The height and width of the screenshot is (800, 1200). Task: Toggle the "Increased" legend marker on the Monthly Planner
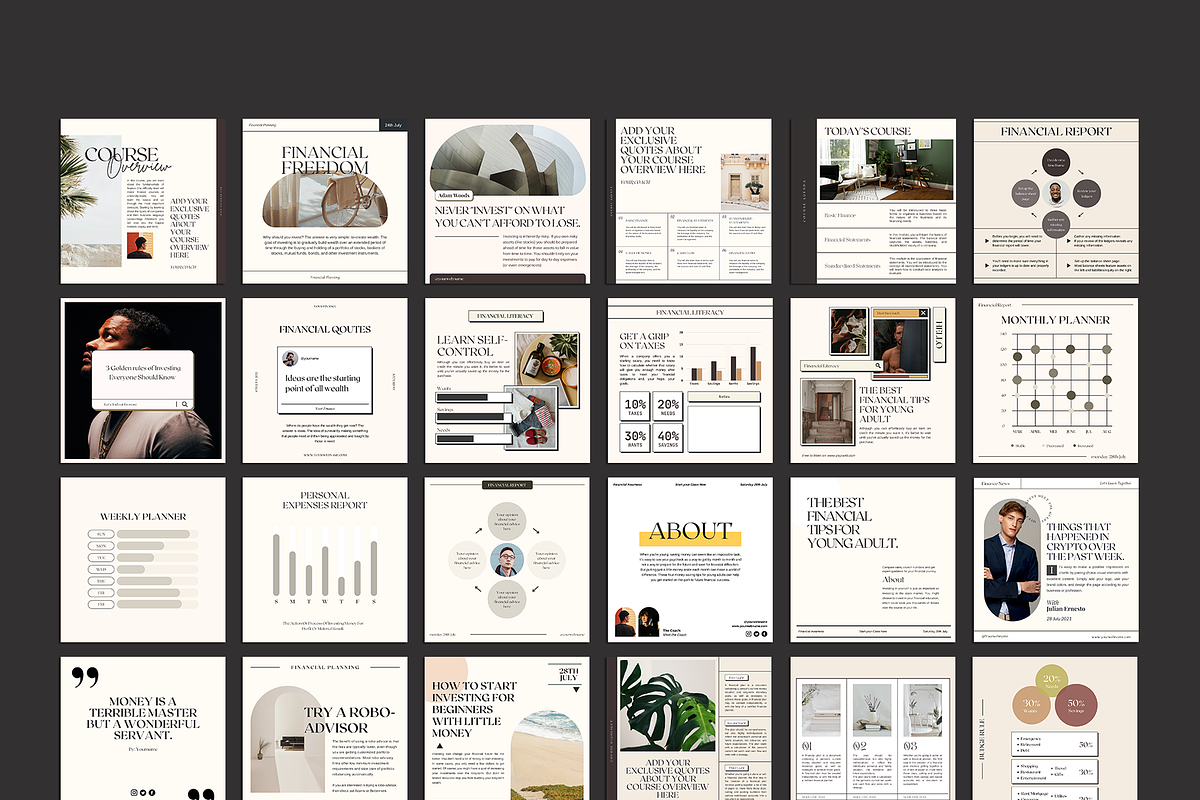tap(1074, 445)
